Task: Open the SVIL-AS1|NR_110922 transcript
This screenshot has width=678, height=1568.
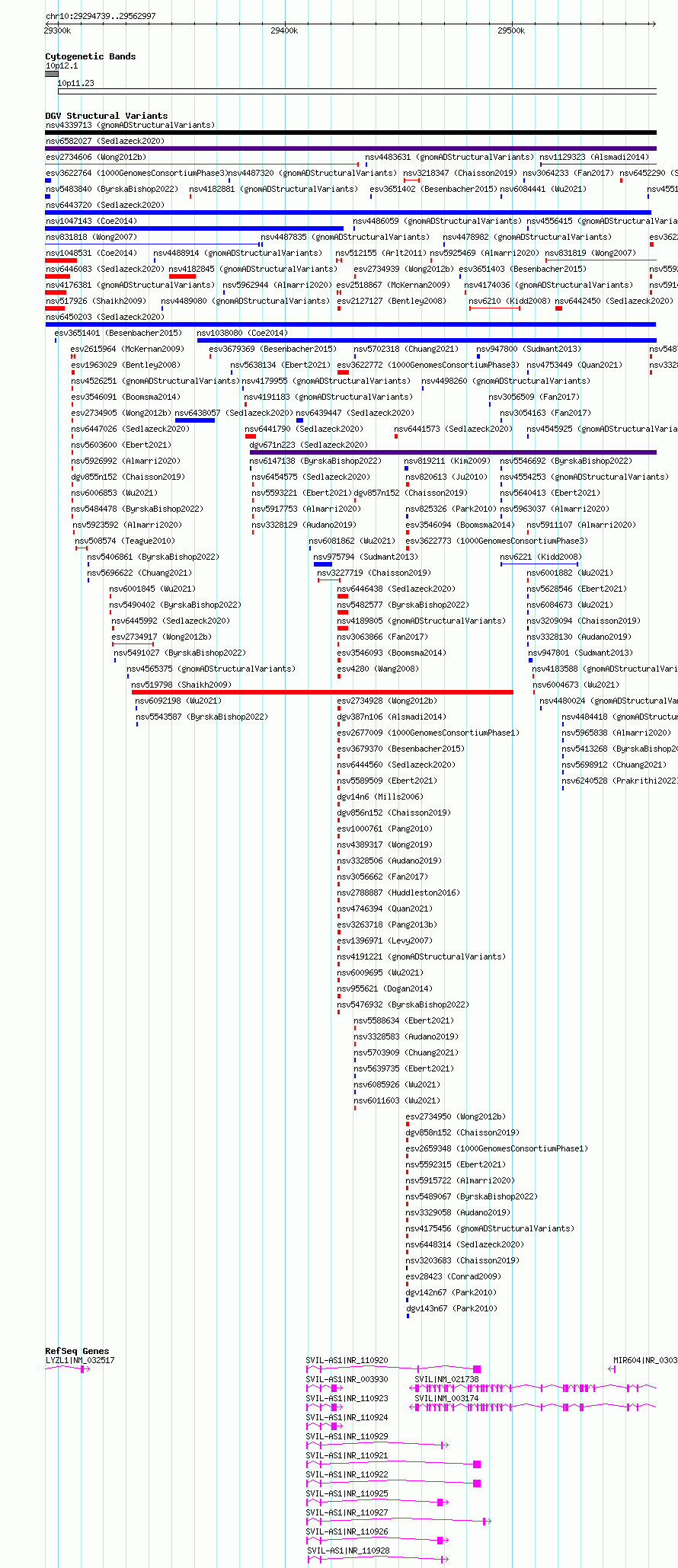Action: coord(347,1474)
